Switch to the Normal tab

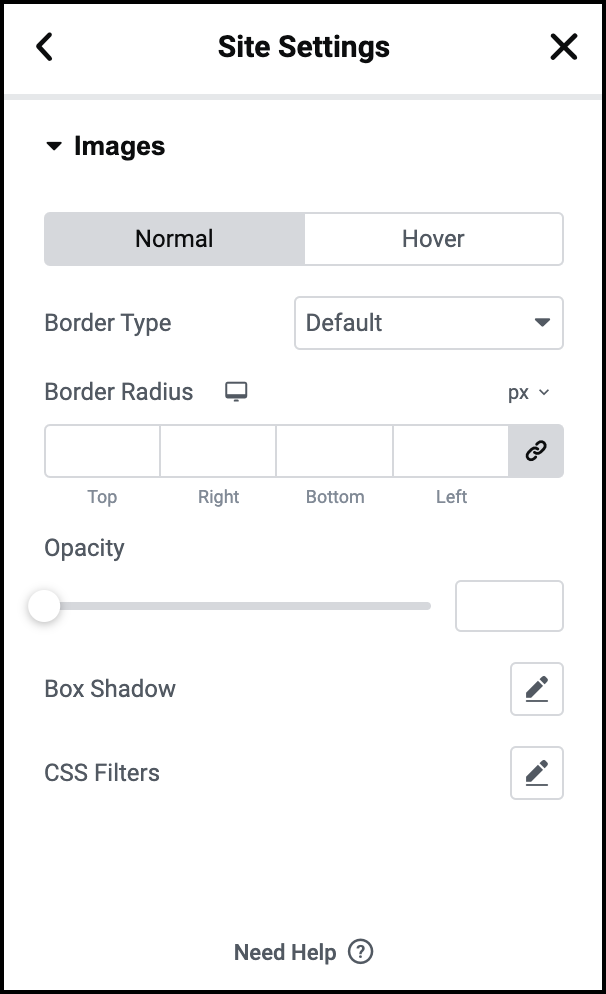point(174,239)
